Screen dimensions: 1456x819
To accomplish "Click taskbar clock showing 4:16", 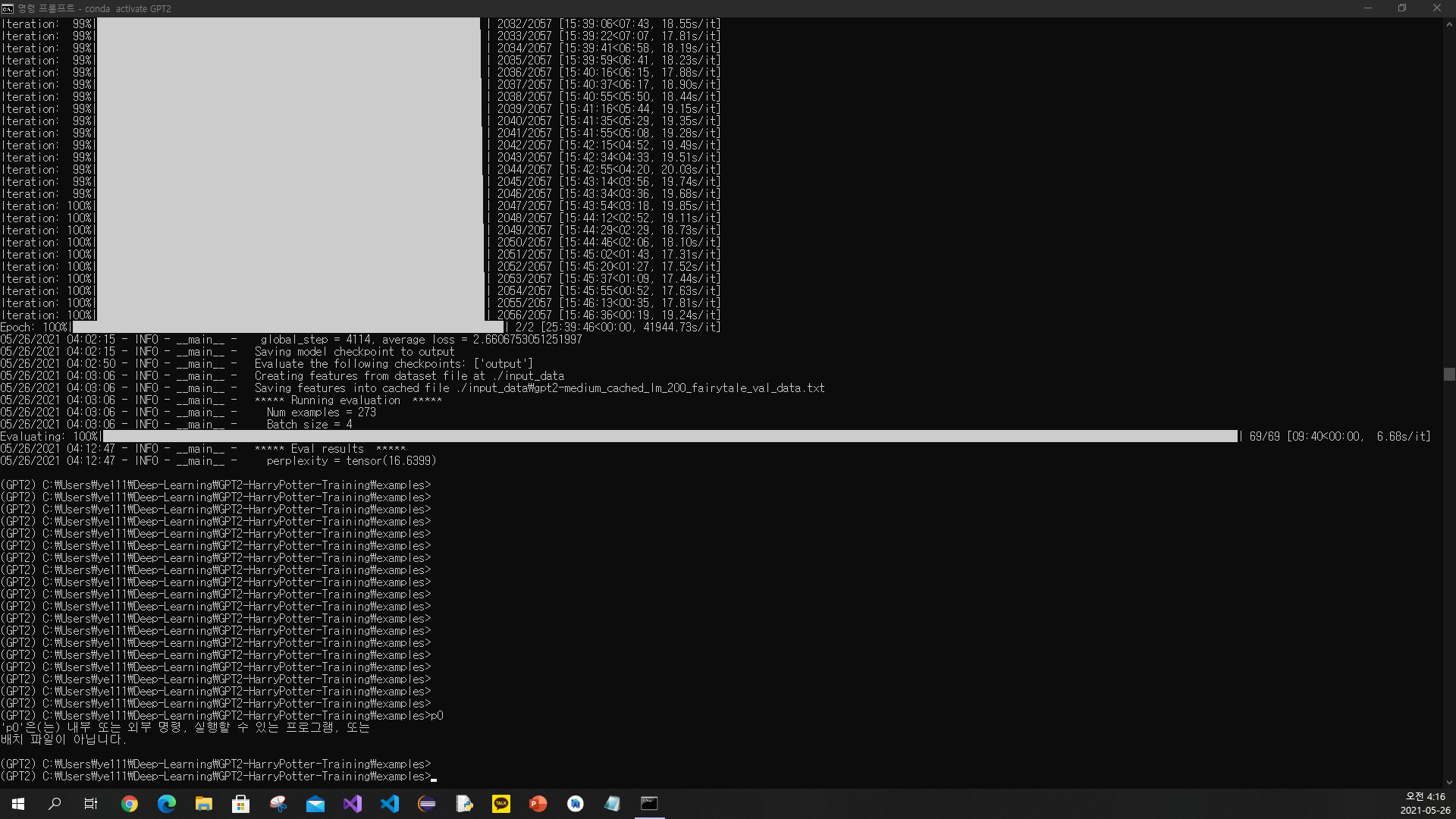I will pos(1425,804).
